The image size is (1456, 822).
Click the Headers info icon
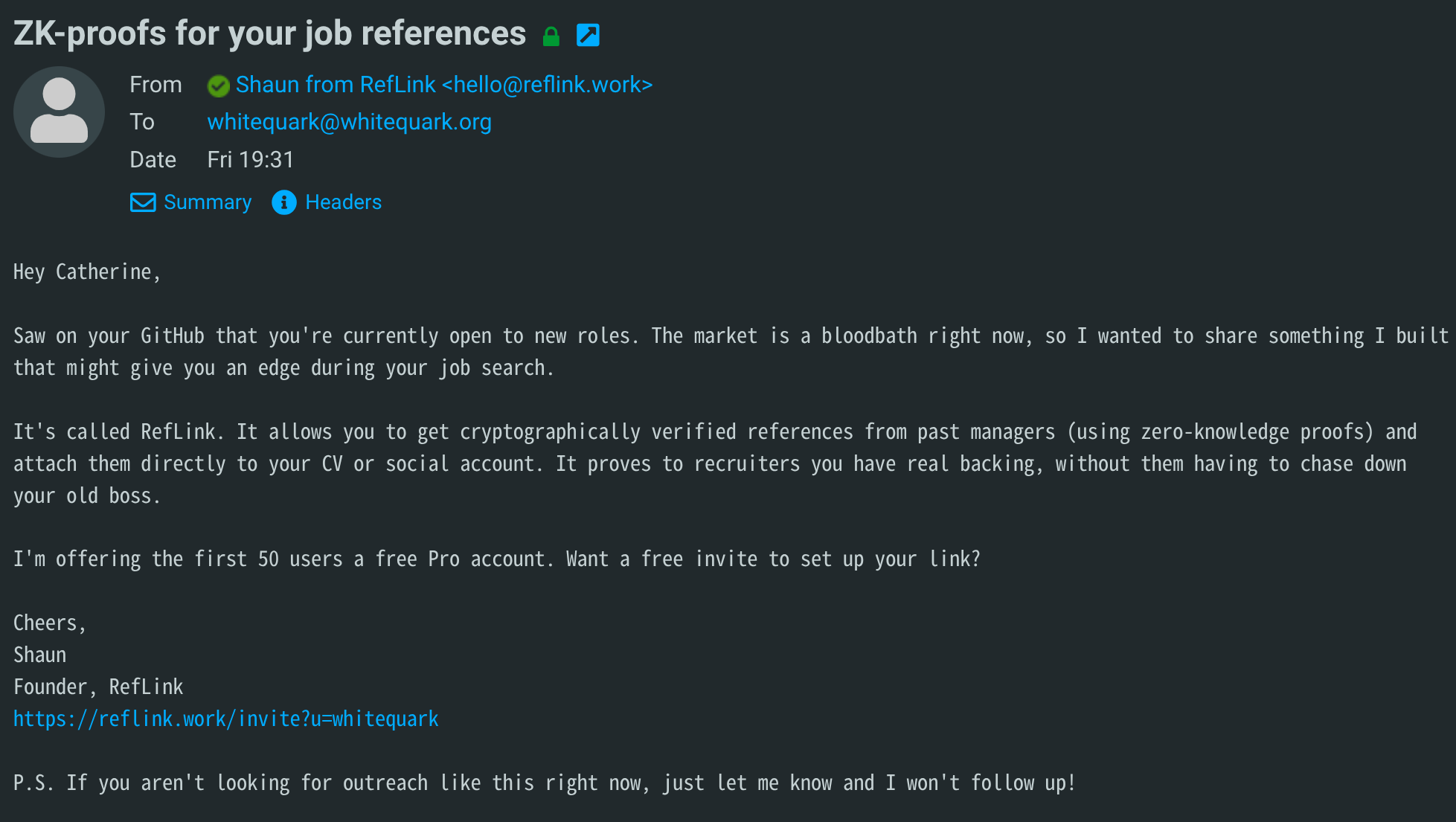pos(284,202)
